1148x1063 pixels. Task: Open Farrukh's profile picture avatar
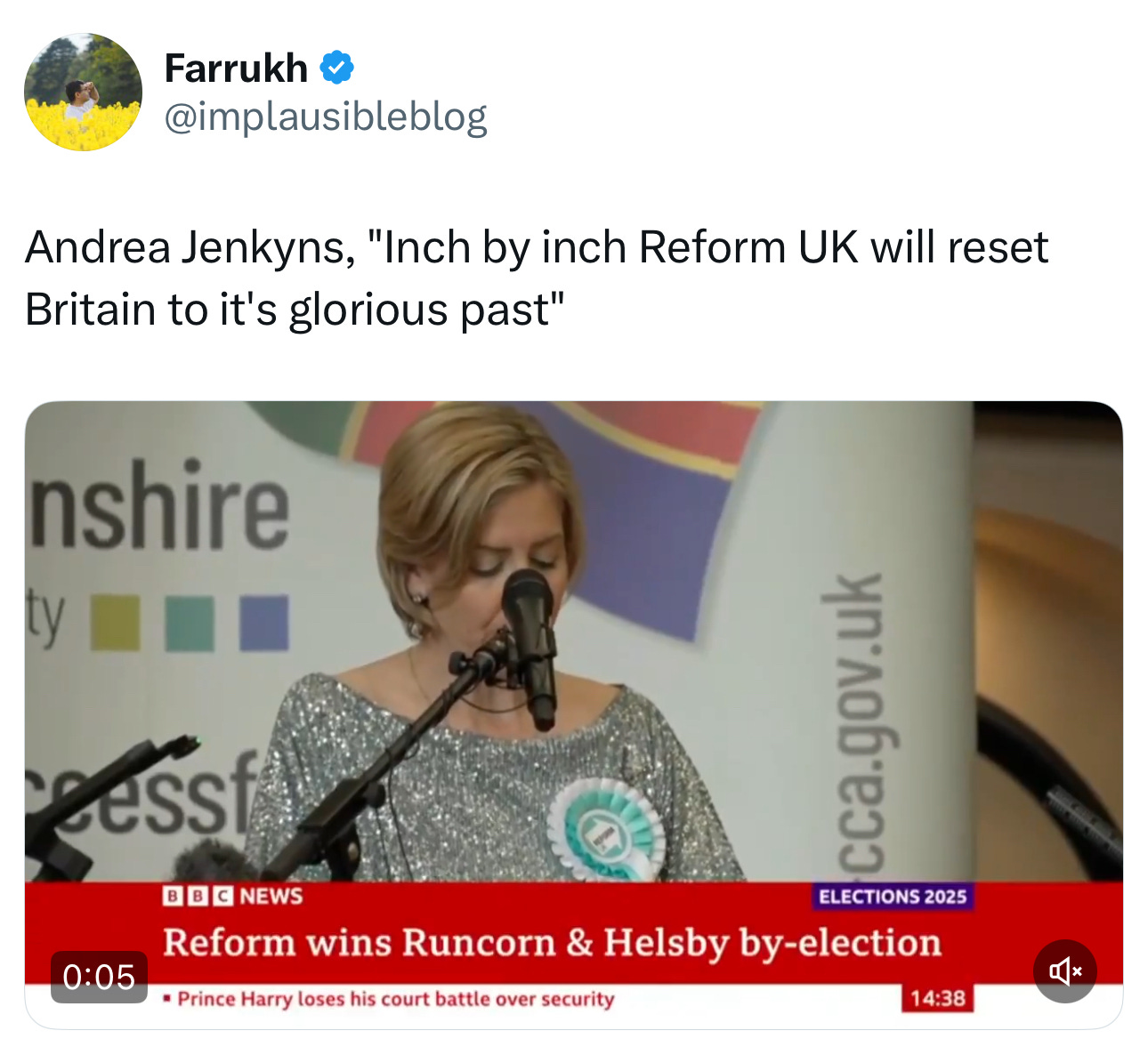click(83, 93)
